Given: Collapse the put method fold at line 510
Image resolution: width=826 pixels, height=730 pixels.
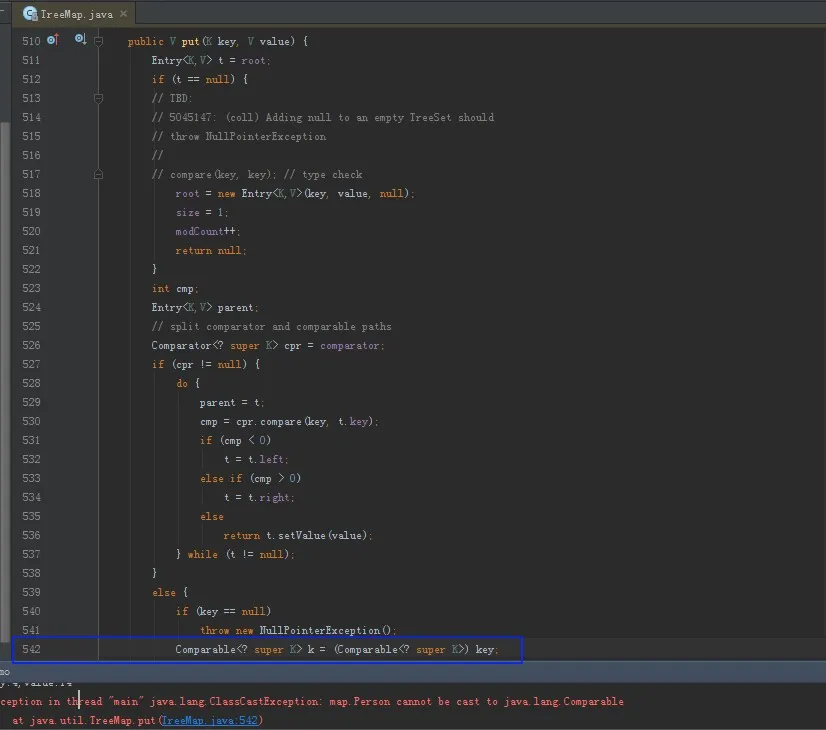Looking at the screenshot, I should [98, 41].
